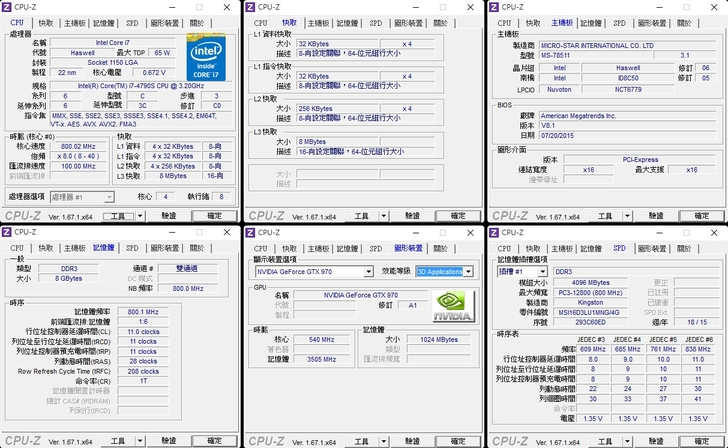Screen dimensions: 728x448
Task: Click the southbridge model 'ID8C50'
Action: [628, 78]
